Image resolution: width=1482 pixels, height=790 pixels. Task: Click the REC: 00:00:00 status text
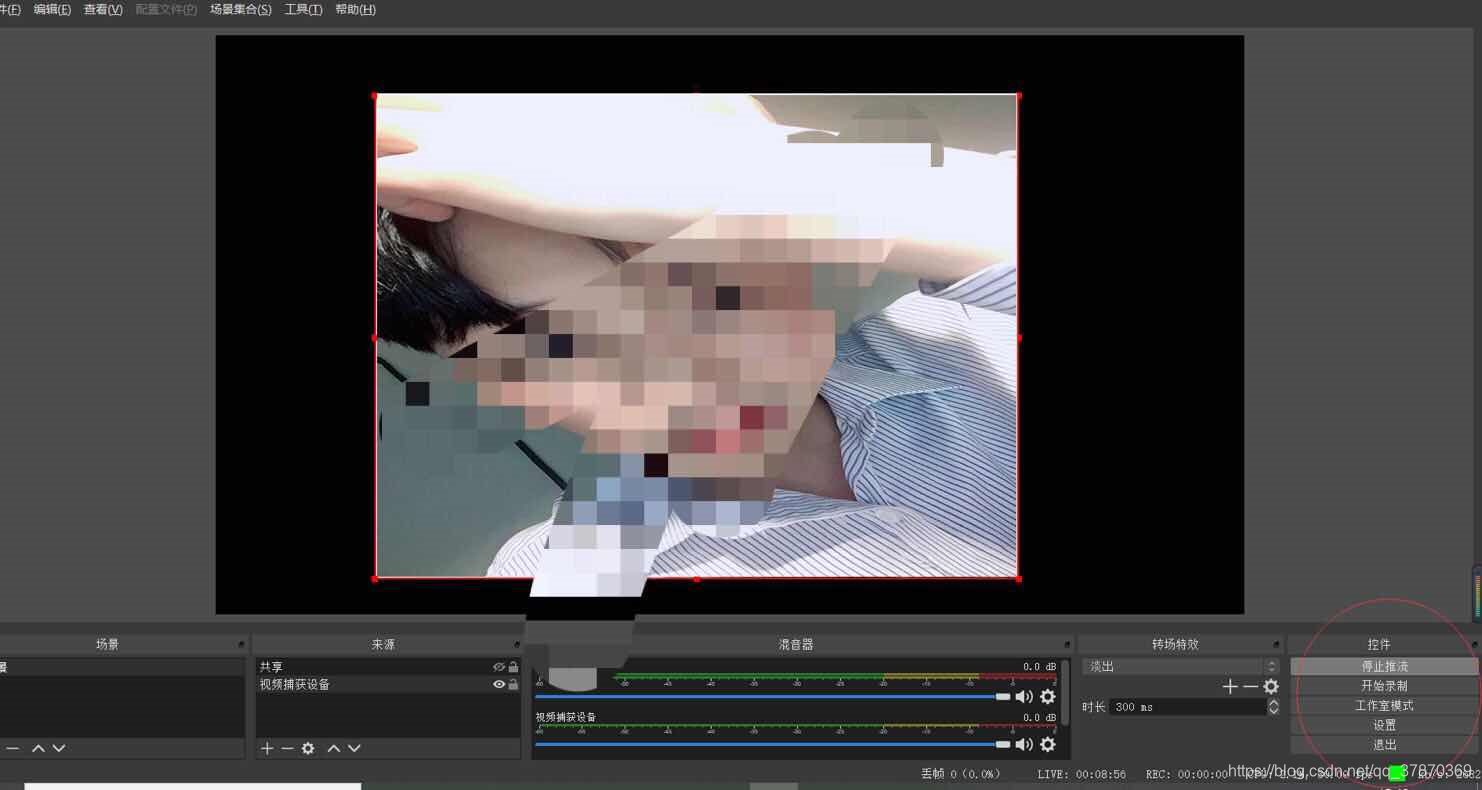tap(1186, 774)
